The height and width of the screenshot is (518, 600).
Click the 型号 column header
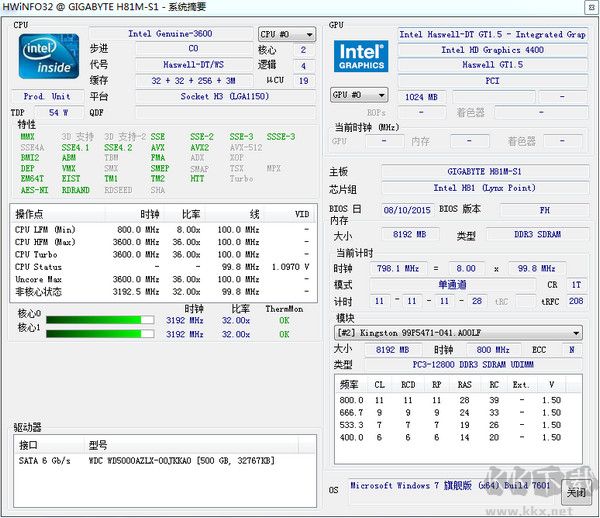191,445
